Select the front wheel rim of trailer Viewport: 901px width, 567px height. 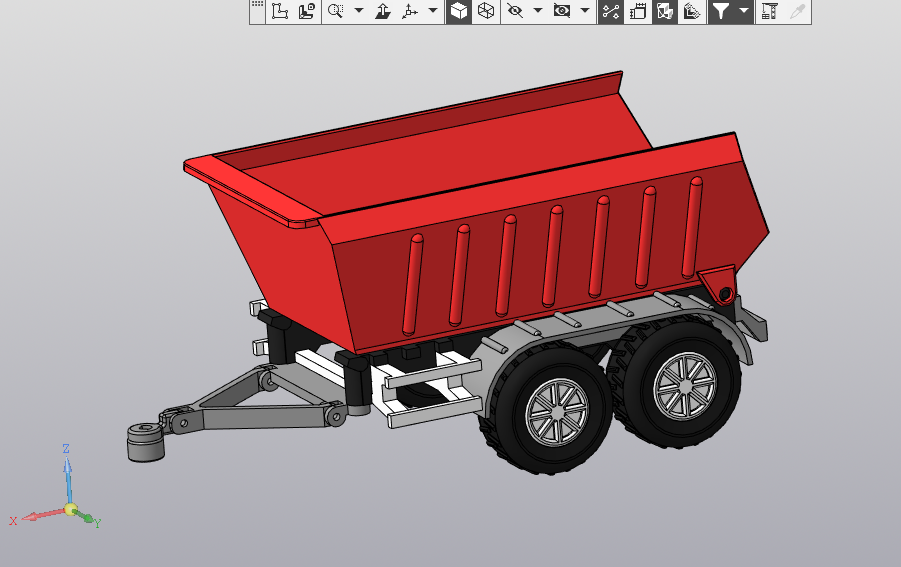coord(556,412)
